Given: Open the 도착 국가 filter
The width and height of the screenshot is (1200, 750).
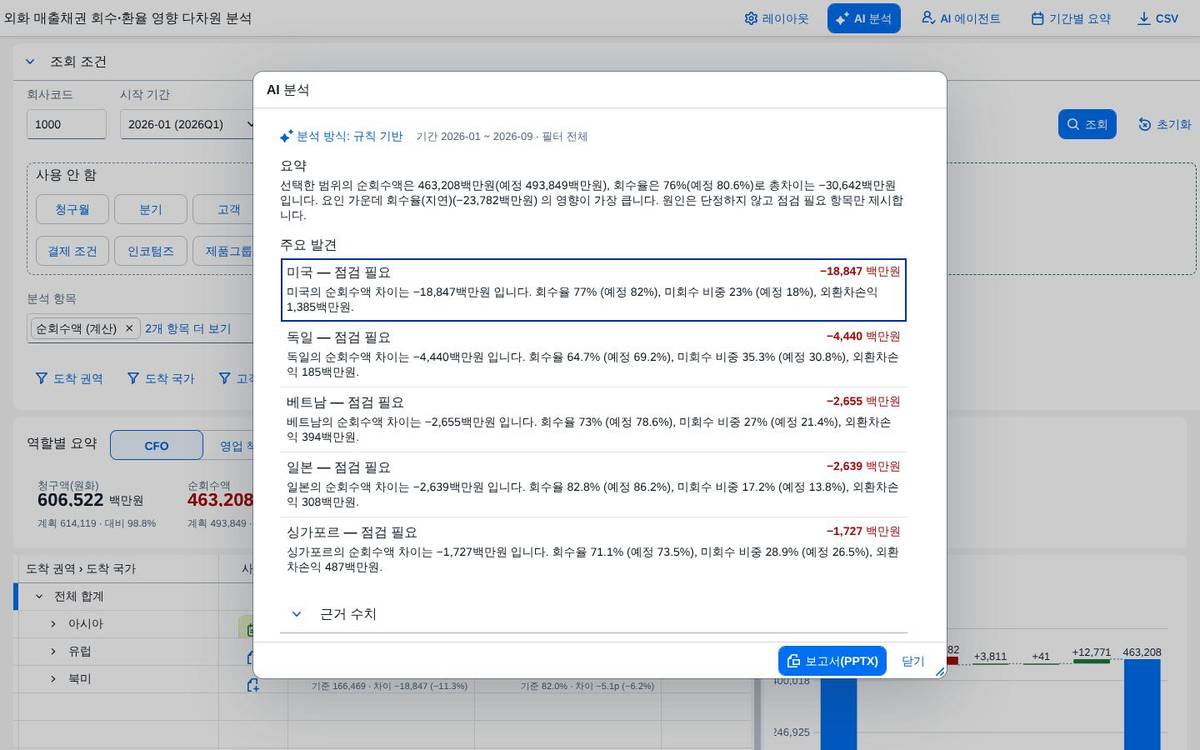Looking at the screenshot, I should click(161, 378).
